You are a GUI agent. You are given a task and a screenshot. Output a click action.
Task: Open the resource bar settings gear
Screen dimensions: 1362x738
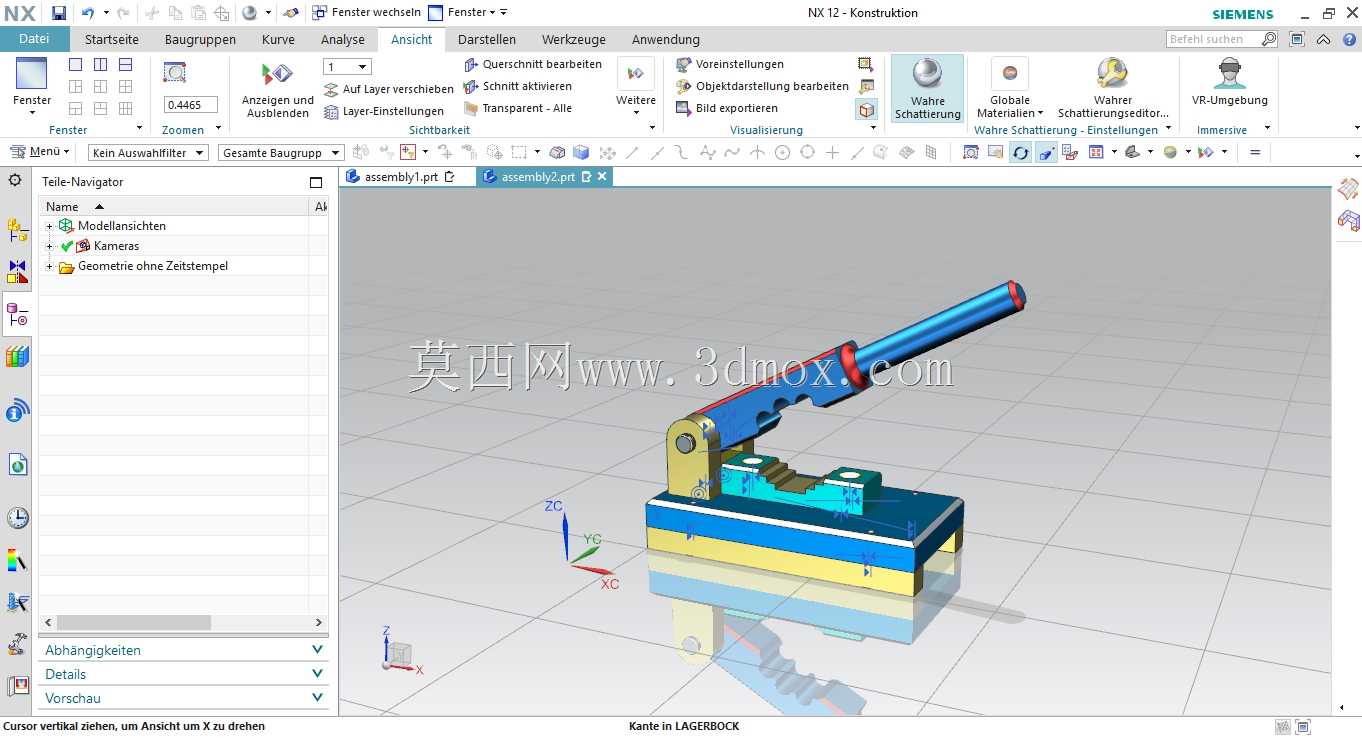pos(15,180)
